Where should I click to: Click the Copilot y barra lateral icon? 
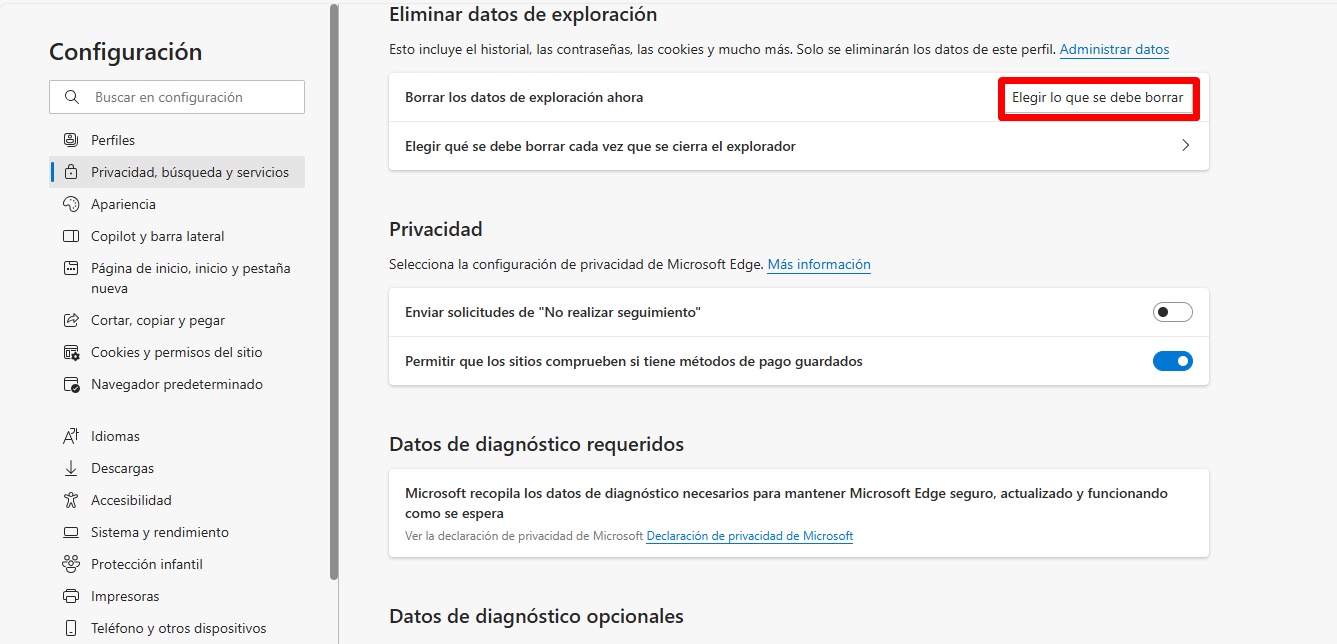[71, 236]
